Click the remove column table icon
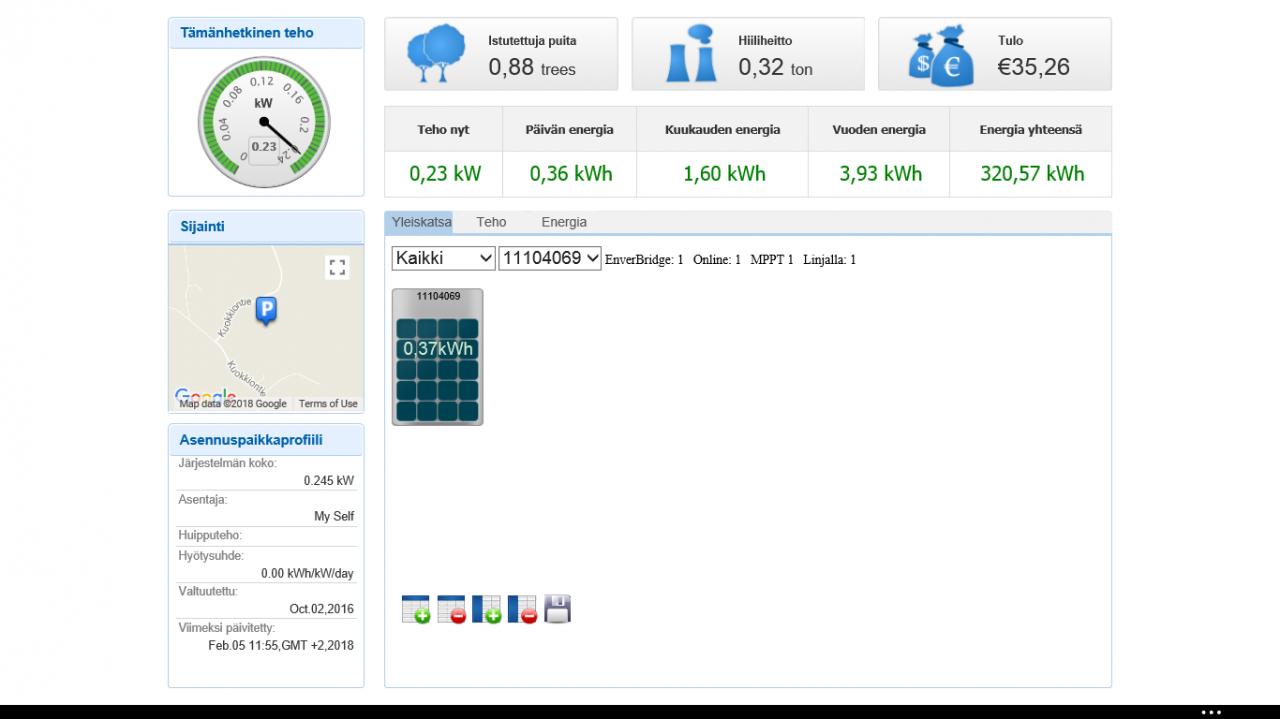The image size is (1280, 719). click(x=522, y=609)
